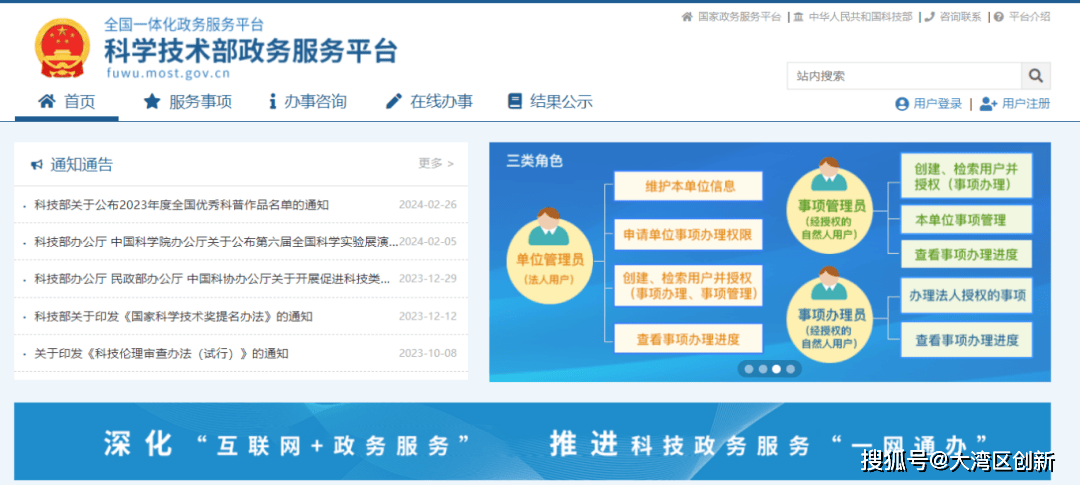Click the phone icon beside 咨询联系

tap(930, 17)
